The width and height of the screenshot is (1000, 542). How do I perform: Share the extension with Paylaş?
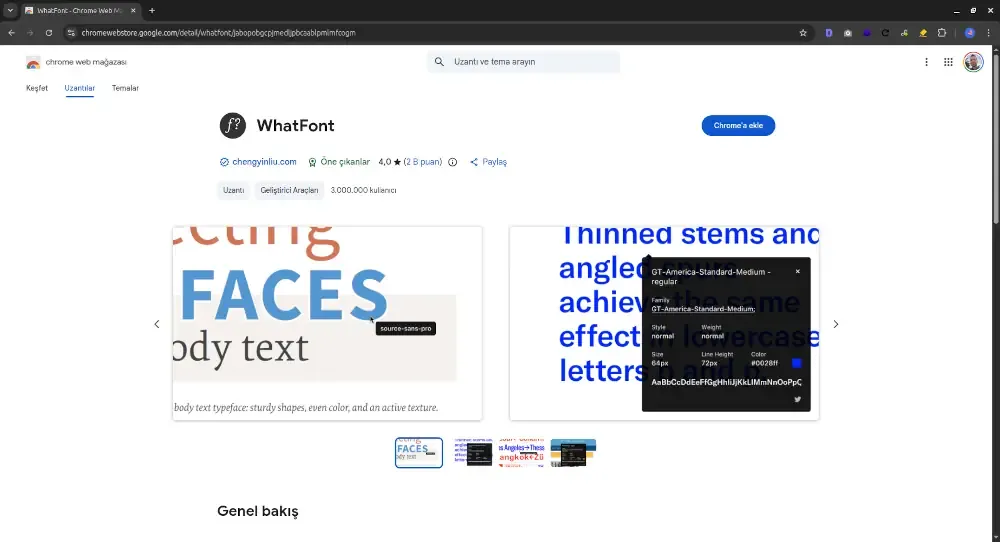[x=489, y=162]
